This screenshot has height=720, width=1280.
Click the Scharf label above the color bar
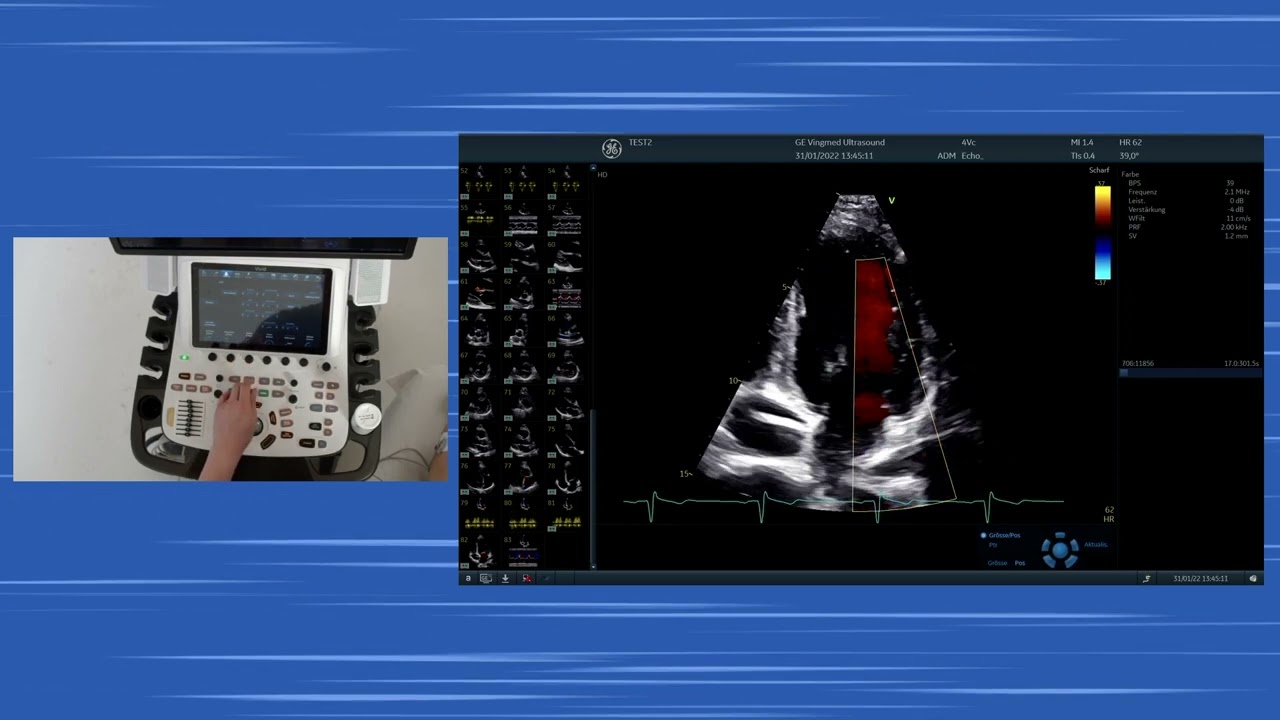click(x=1099, y=171)
